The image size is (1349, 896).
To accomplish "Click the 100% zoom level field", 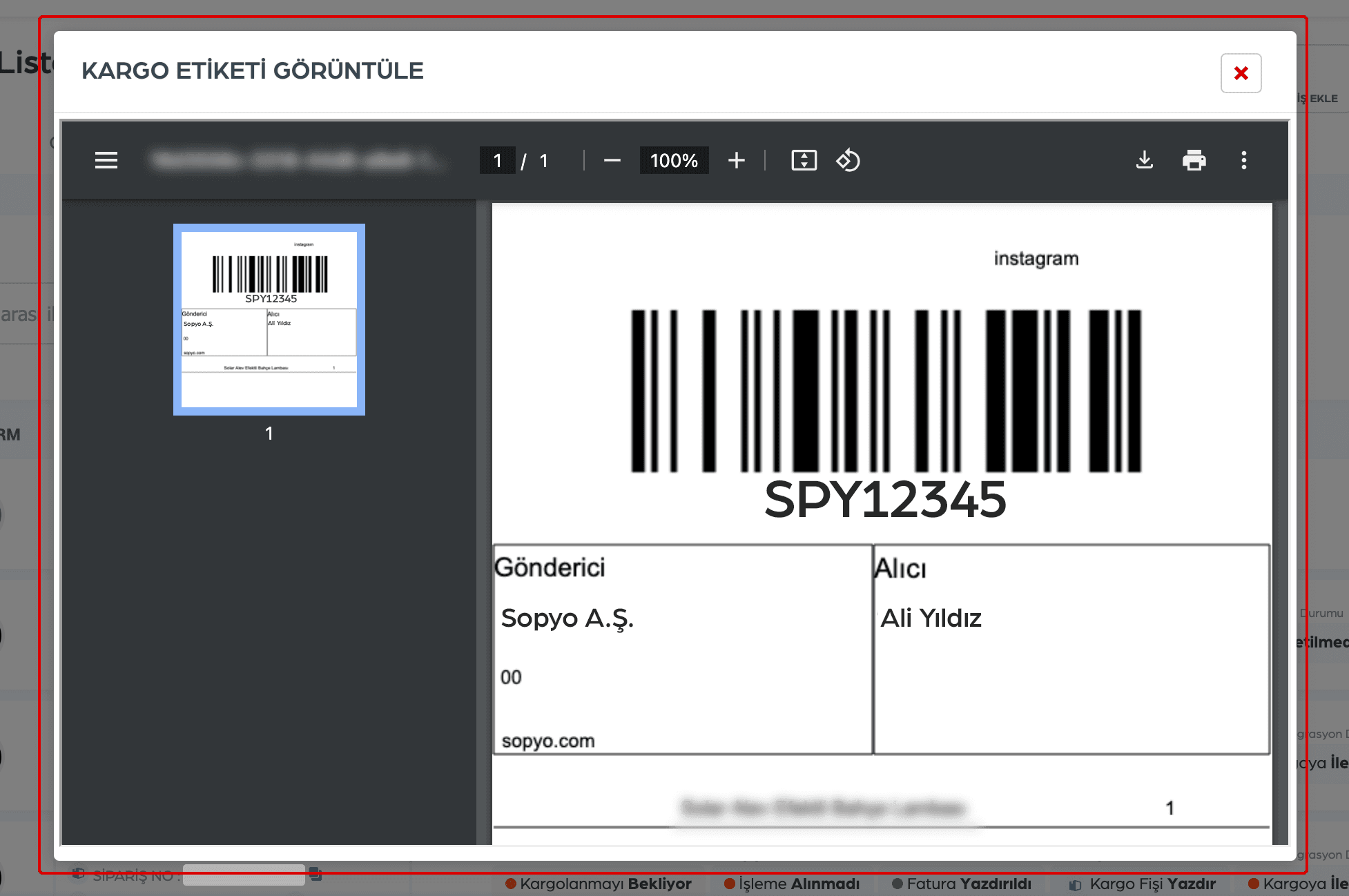I will pos(674,161).
